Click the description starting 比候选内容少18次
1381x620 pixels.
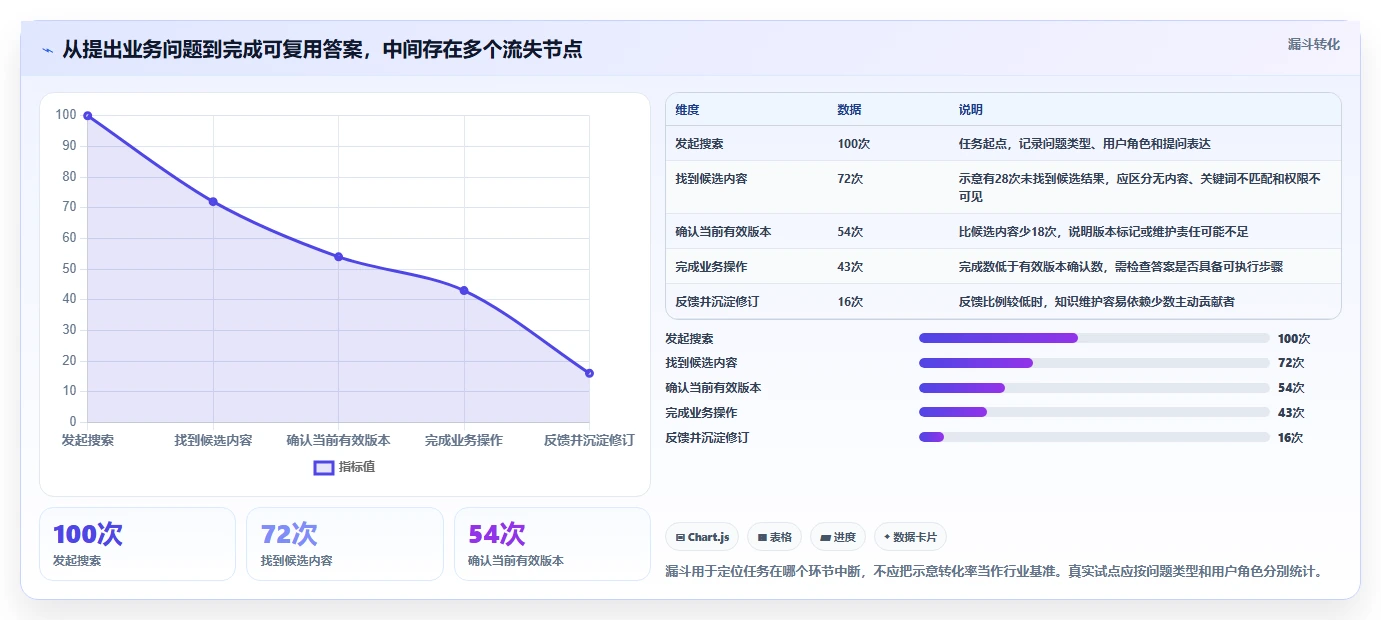[x=1103, y=232]
